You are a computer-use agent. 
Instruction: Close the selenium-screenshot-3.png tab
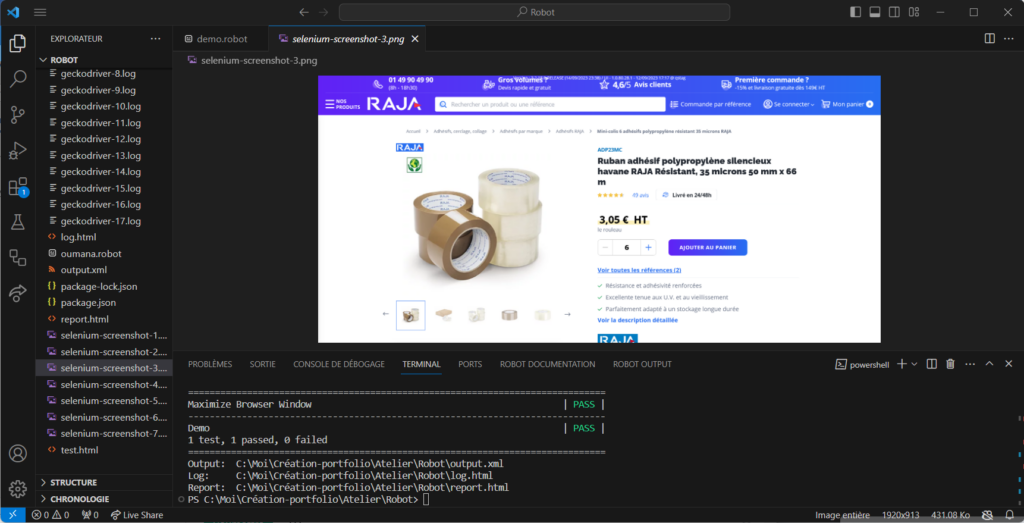click(415, 39)
